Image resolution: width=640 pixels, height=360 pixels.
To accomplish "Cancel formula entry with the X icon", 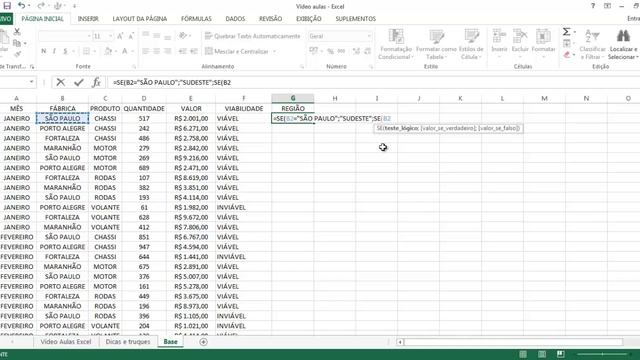I will (60, 82).
